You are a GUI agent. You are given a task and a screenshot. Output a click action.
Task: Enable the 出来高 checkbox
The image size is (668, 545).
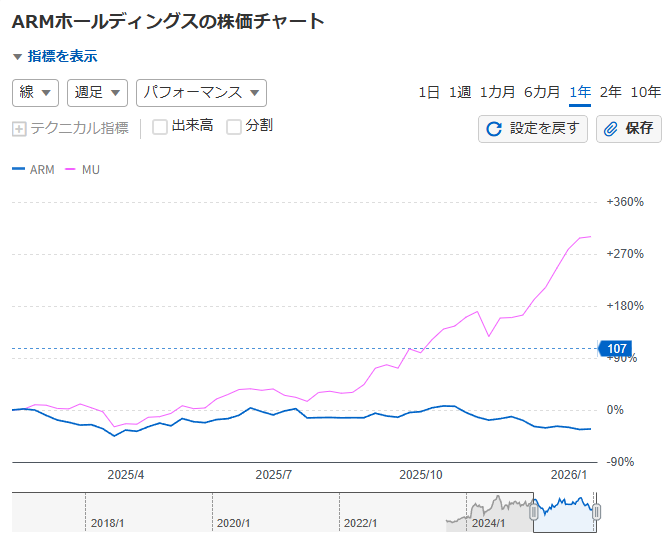coord(160,127)
